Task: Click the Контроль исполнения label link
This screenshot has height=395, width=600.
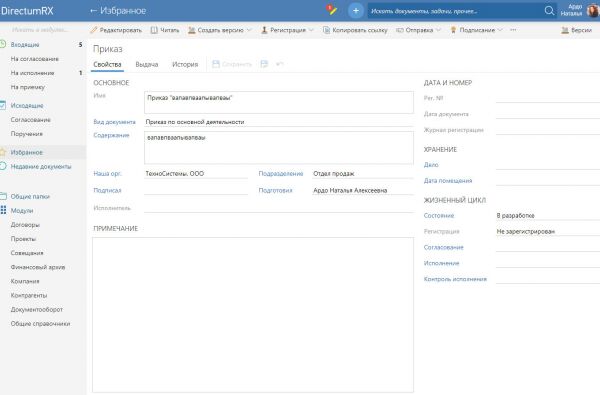Action: coord(455,279)
